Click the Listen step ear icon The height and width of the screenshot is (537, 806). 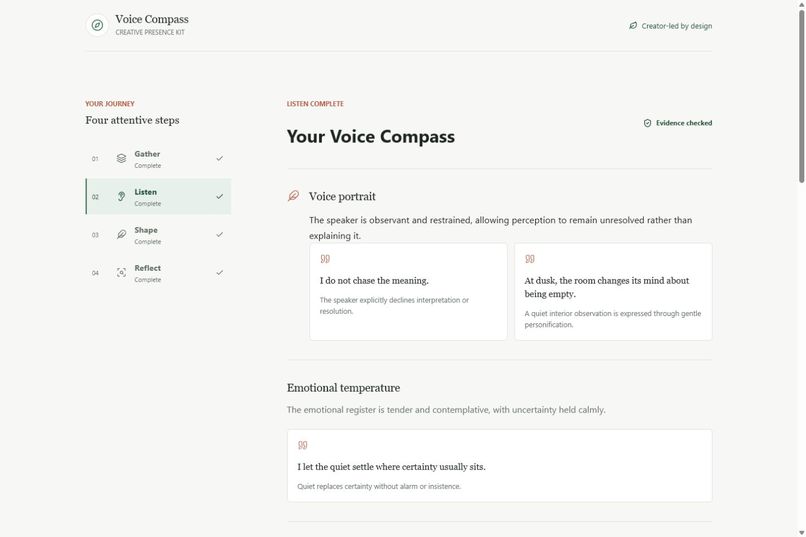pos(121,196)
